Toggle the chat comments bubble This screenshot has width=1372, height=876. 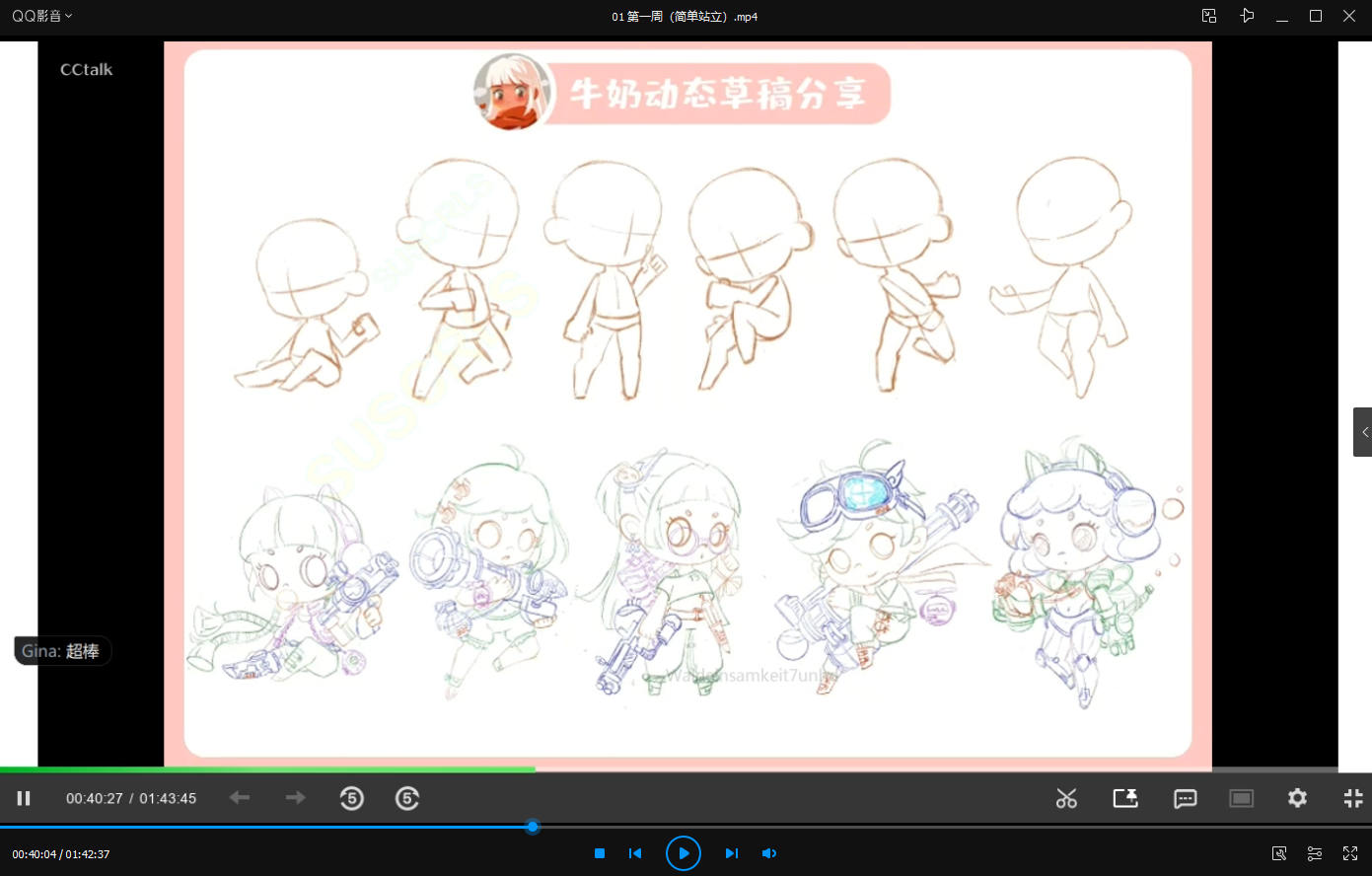coord(1185,798)
